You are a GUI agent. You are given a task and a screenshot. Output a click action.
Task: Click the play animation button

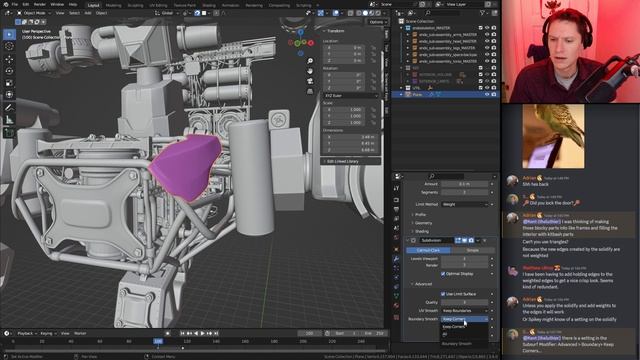click(x=202, y=333)
